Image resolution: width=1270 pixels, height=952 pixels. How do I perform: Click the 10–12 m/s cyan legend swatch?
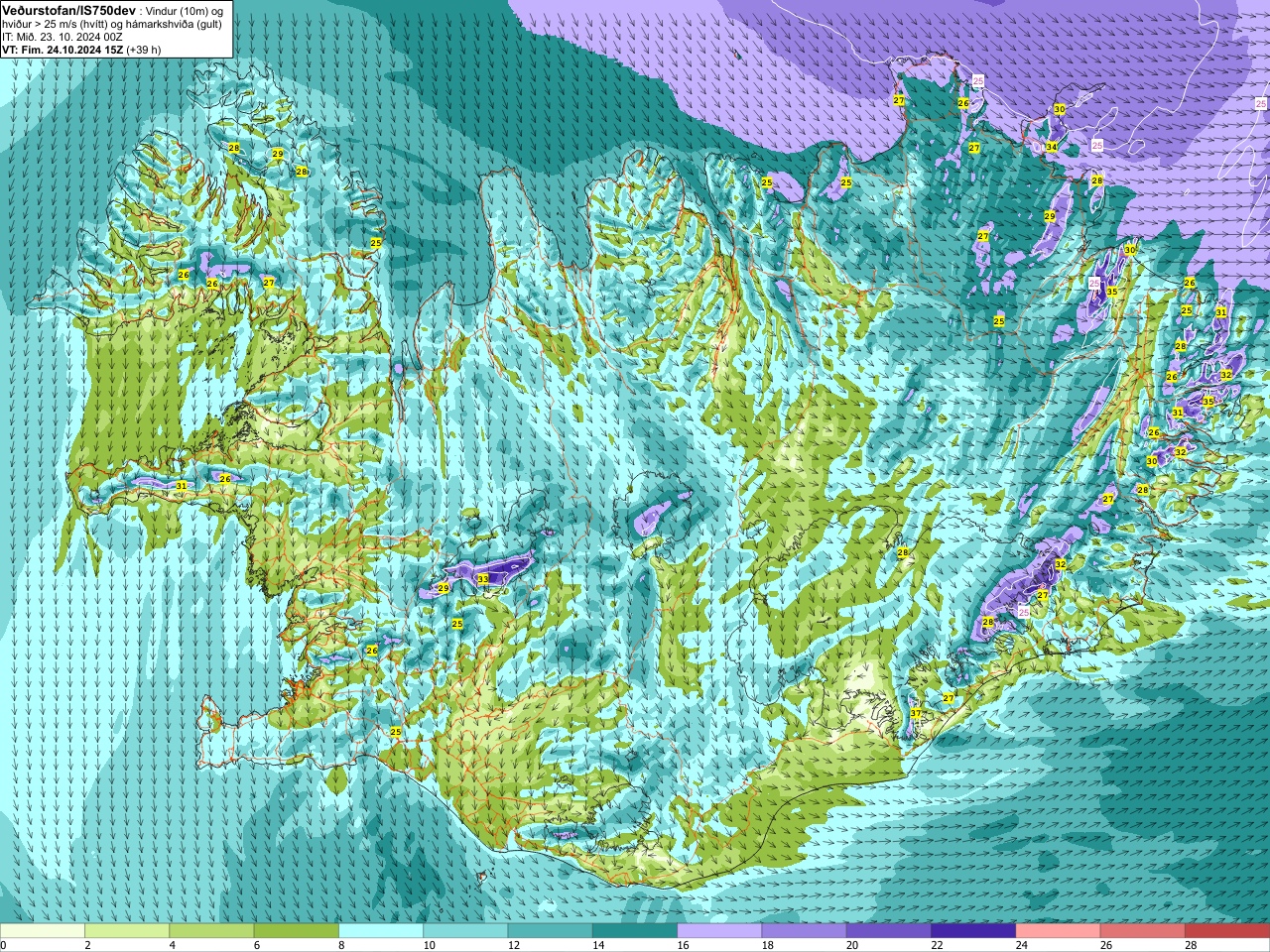tap(465, 930)
